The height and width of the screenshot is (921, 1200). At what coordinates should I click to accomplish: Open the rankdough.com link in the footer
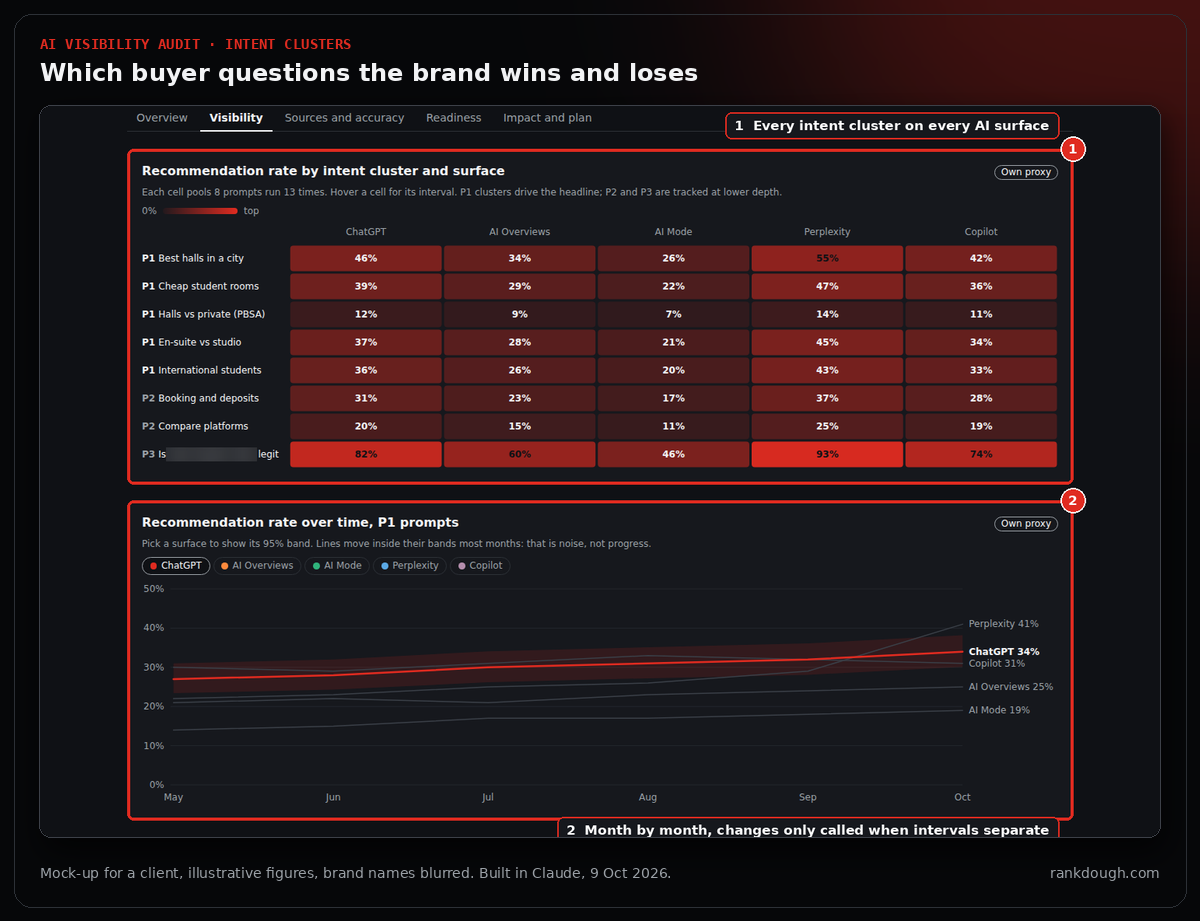click(1104, 873)
